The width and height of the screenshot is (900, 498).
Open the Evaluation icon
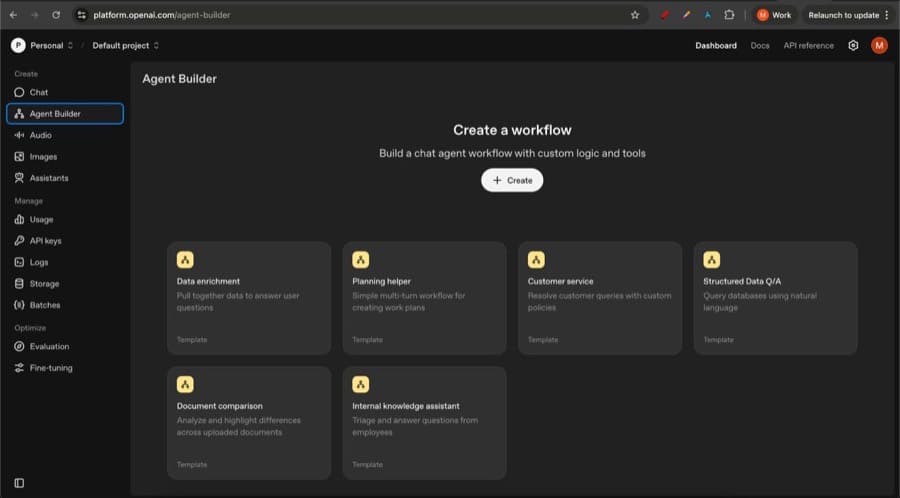(19, 347)
